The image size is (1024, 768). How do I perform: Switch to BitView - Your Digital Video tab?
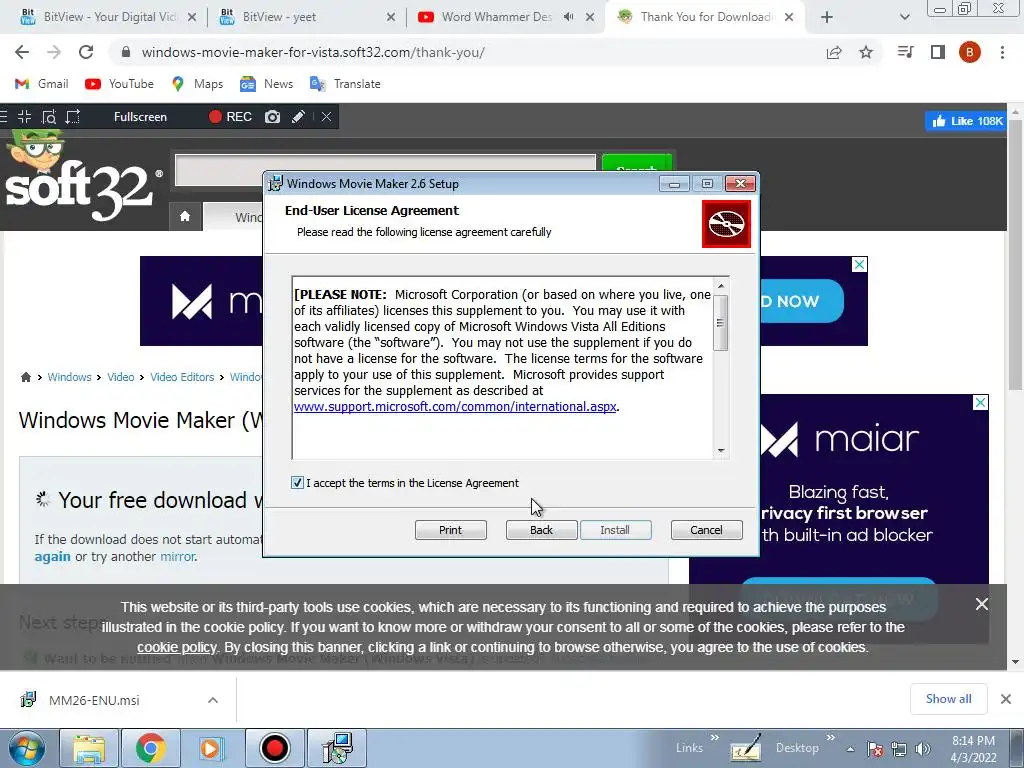click(108, 17)
